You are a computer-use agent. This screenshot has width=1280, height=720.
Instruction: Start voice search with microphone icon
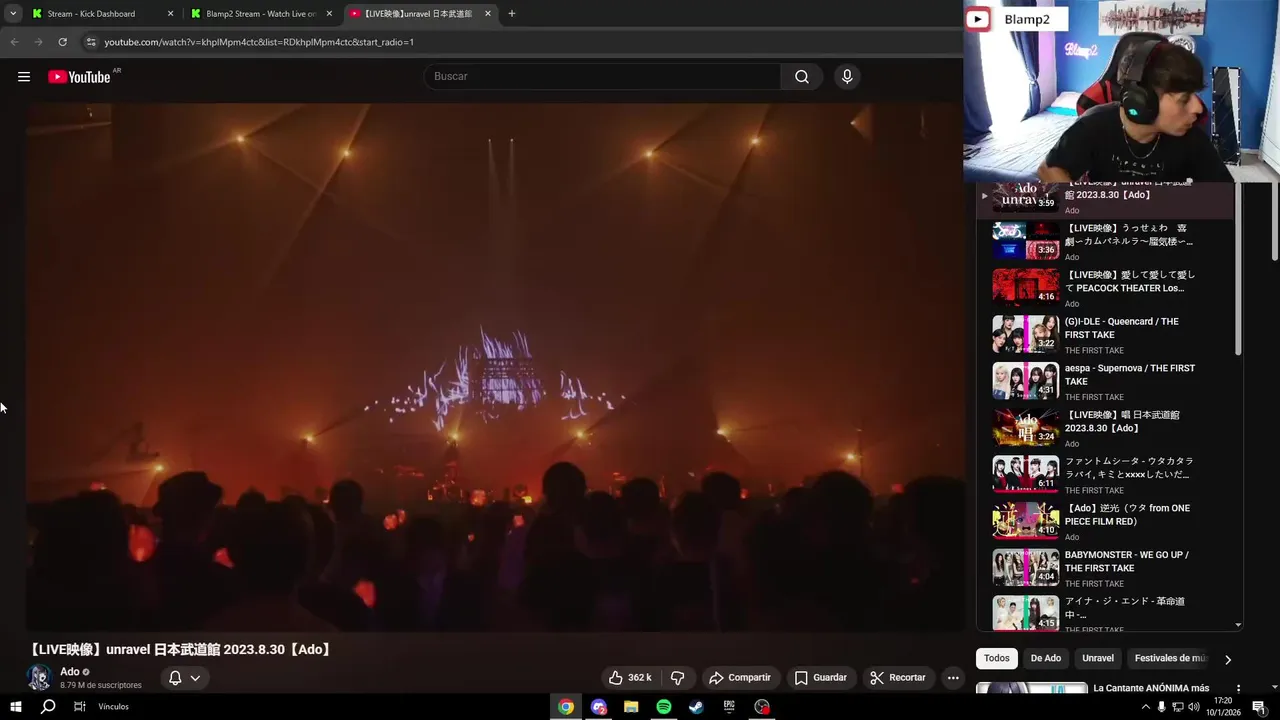[x=847, y=77]
